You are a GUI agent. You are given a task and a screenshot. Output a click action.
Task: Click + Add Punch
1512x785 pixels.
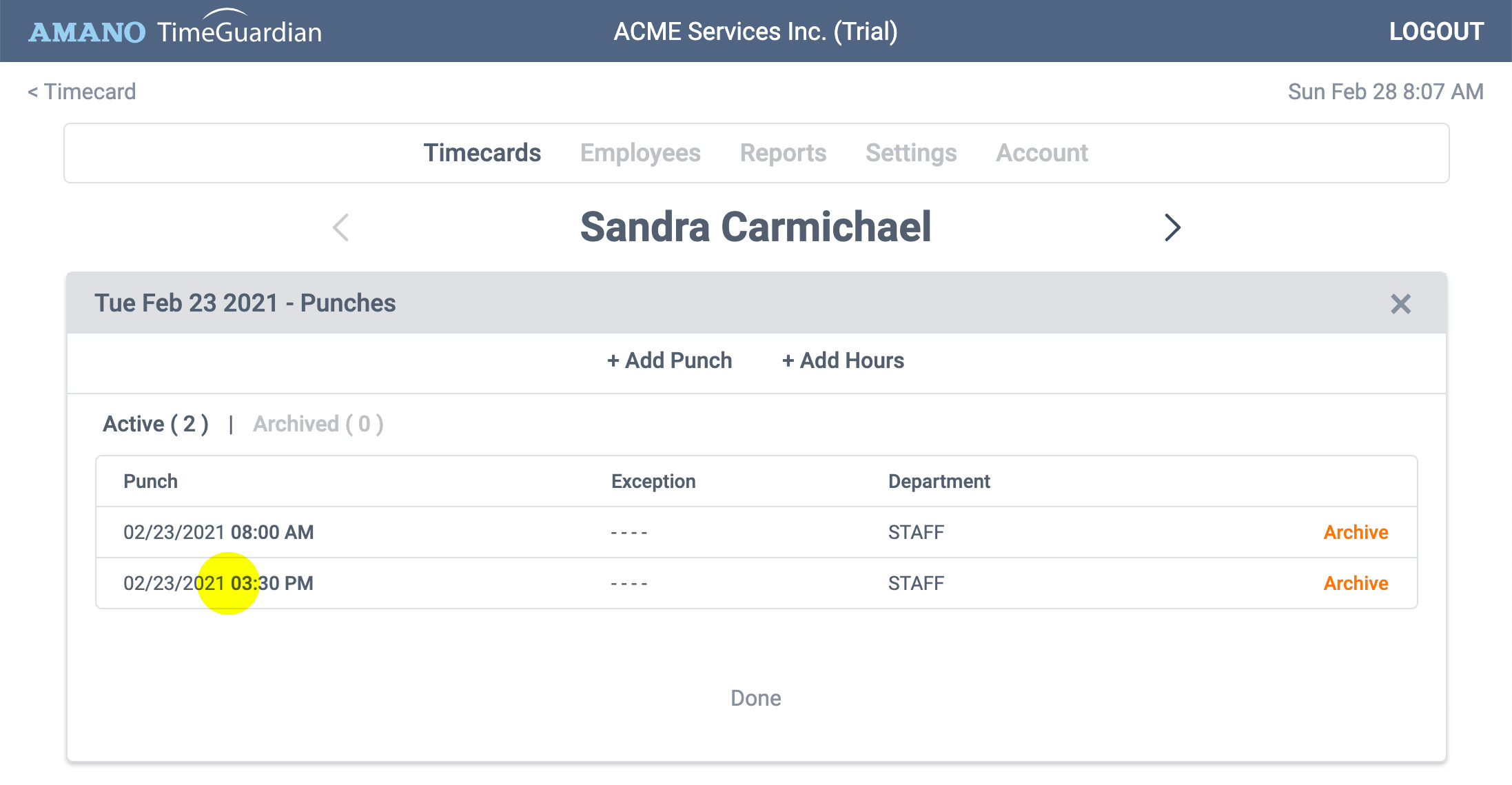[669, 360]
